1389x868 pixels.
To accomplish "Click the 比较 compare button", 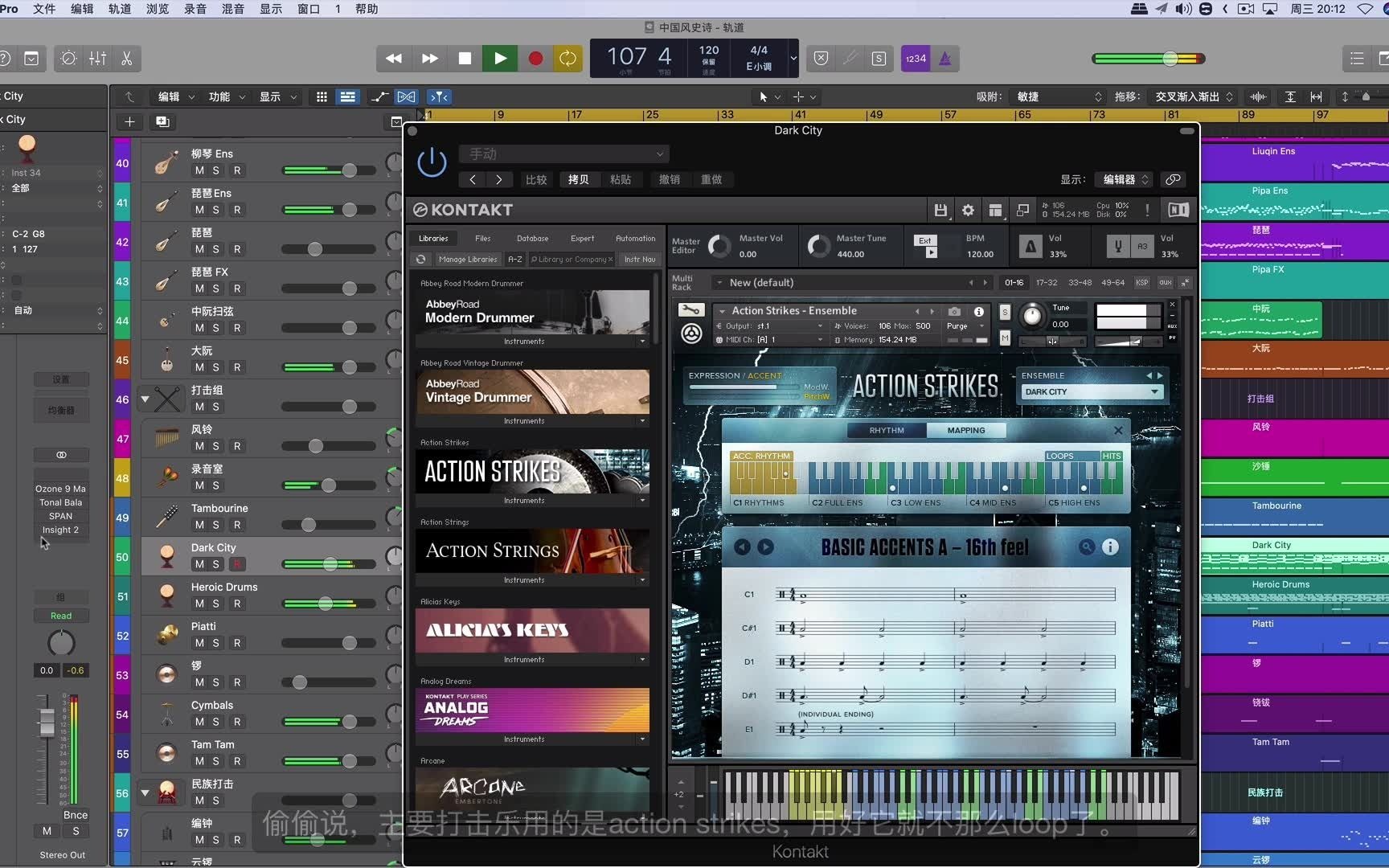I will point(536,179).
